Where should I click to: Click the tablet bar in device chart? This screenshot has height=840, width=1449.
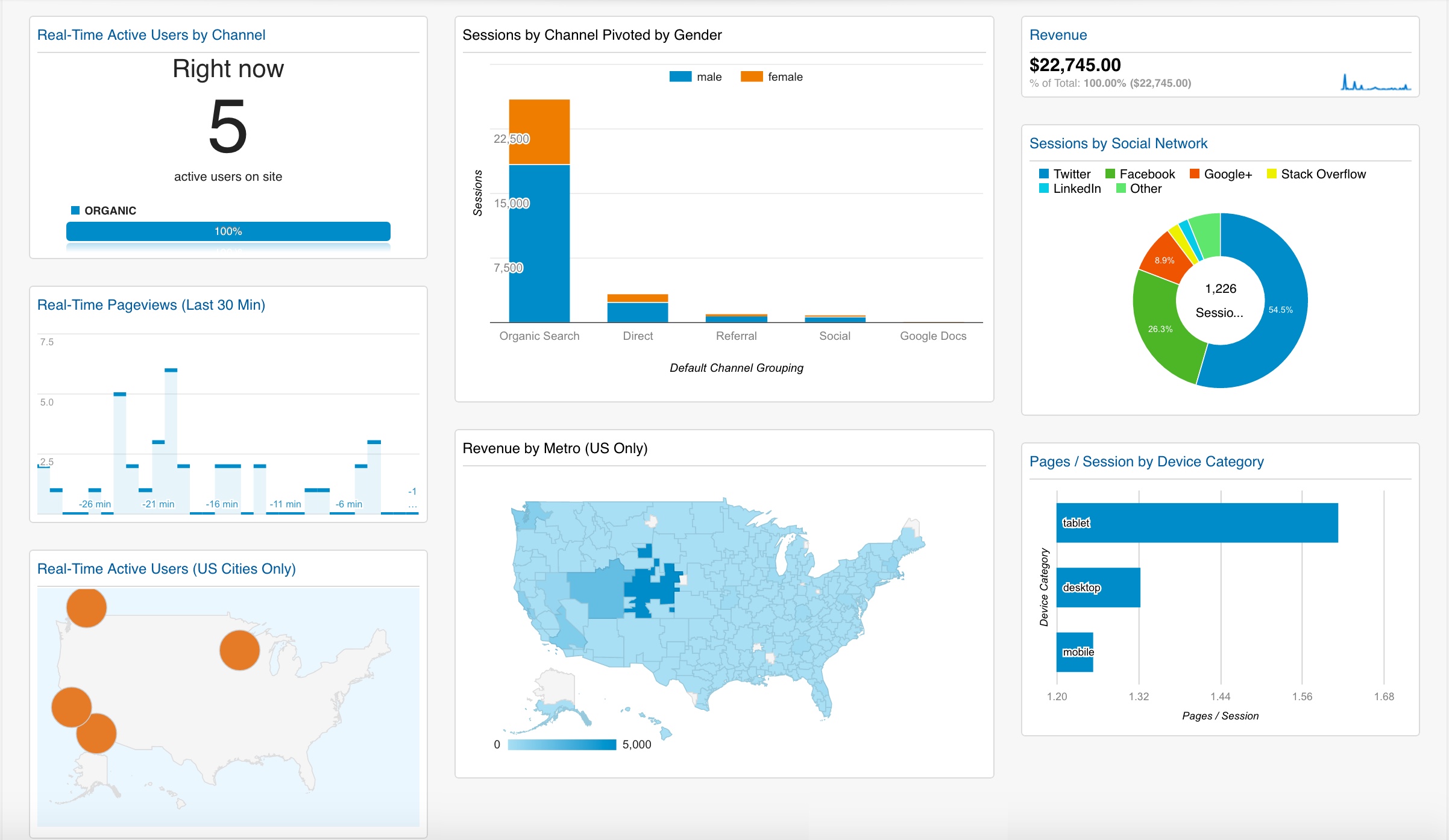tap(1196, 523)
